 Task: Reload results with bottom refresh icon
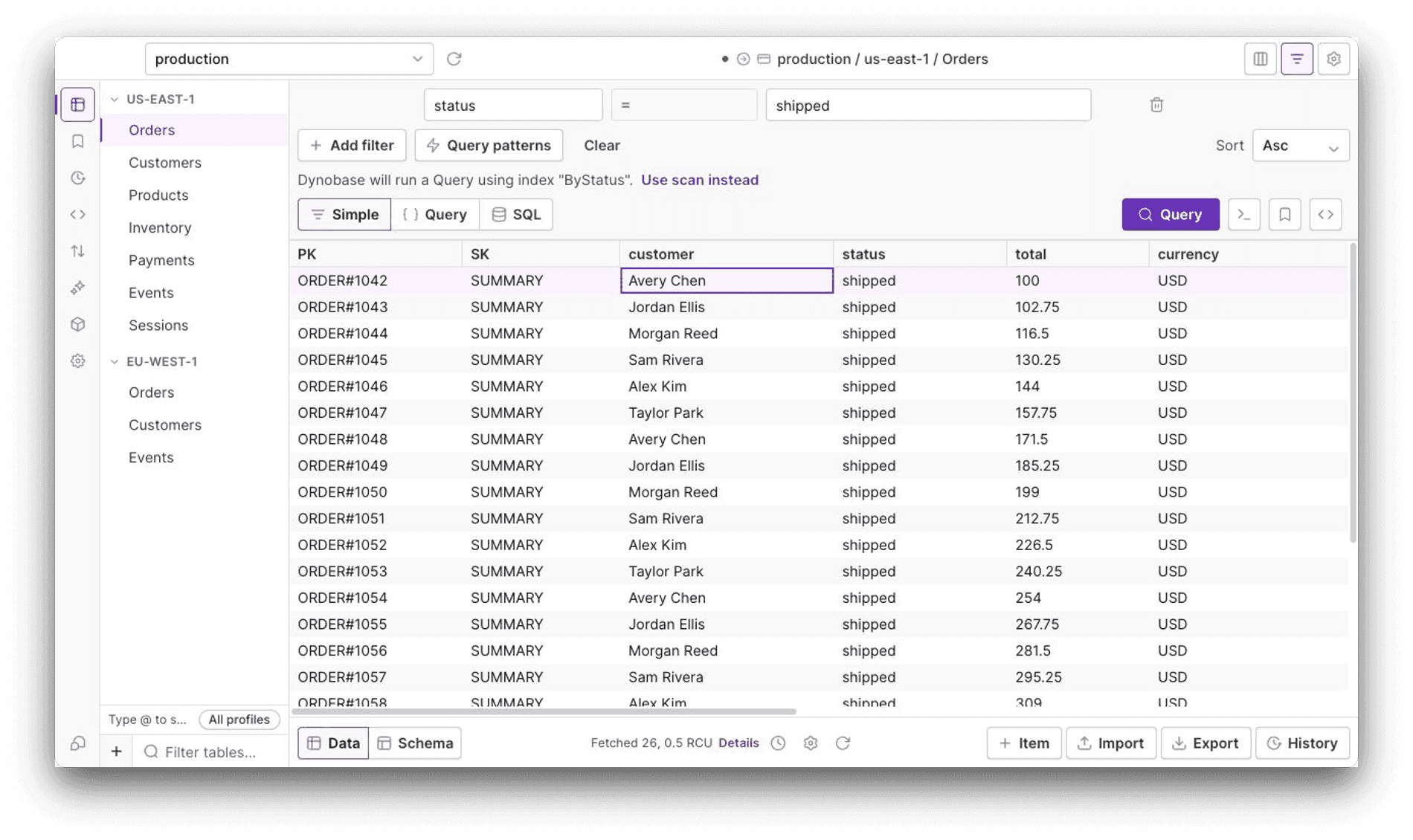tap(843, 743)
